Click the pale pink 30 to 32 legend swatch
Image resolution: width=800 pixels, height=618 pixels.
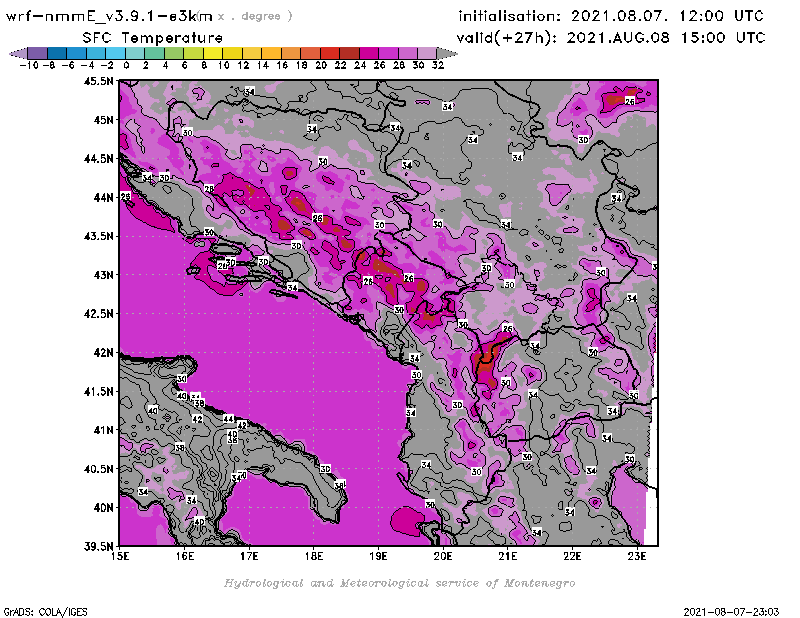(x=428, y=53)
